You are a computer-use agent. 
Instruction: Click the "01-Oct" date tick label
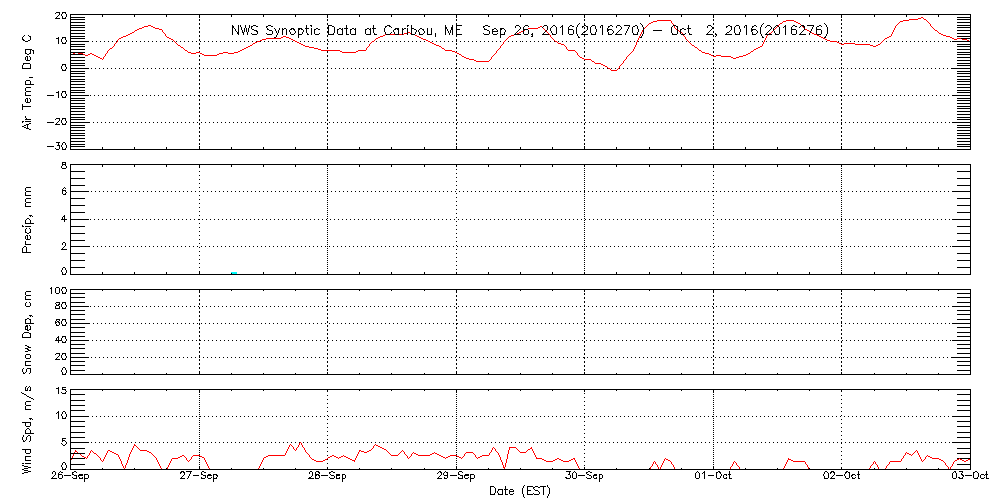coord(713,478)
